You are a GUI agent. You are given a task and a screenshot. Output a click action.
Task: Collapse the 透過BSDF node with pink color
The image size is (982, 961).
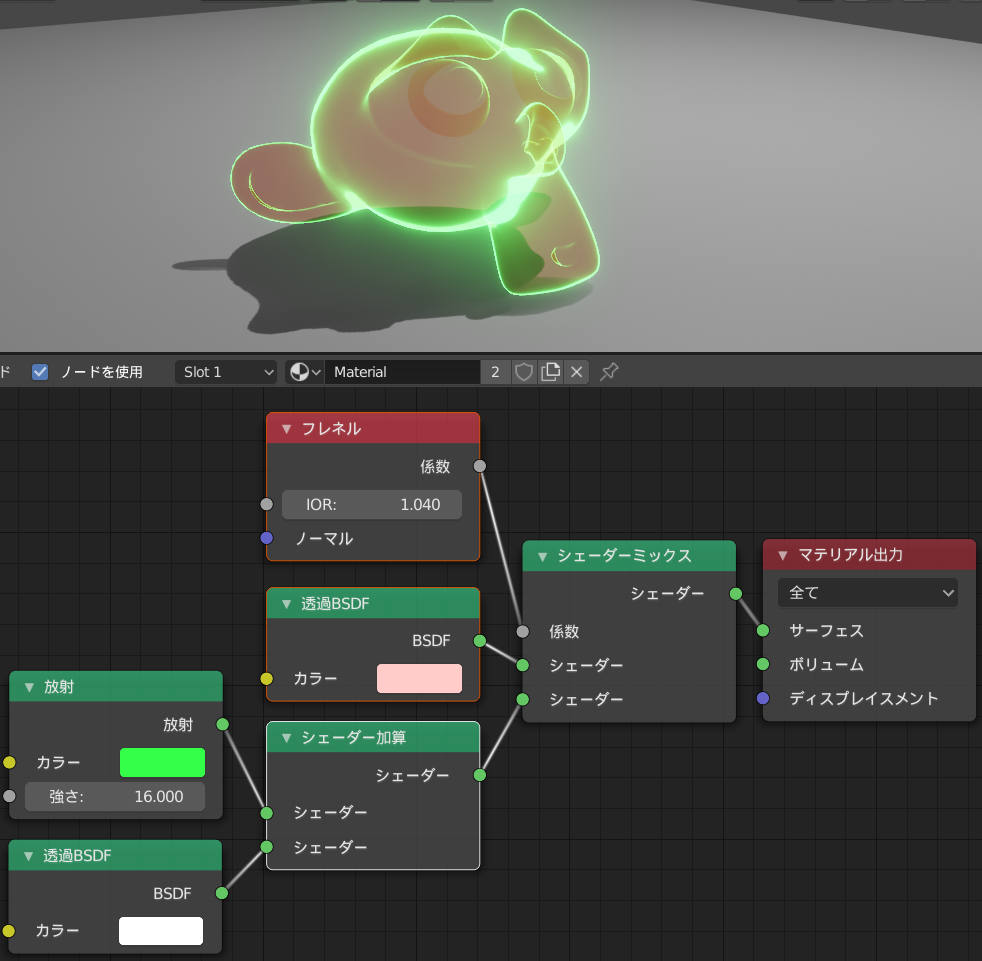[286, 604]
